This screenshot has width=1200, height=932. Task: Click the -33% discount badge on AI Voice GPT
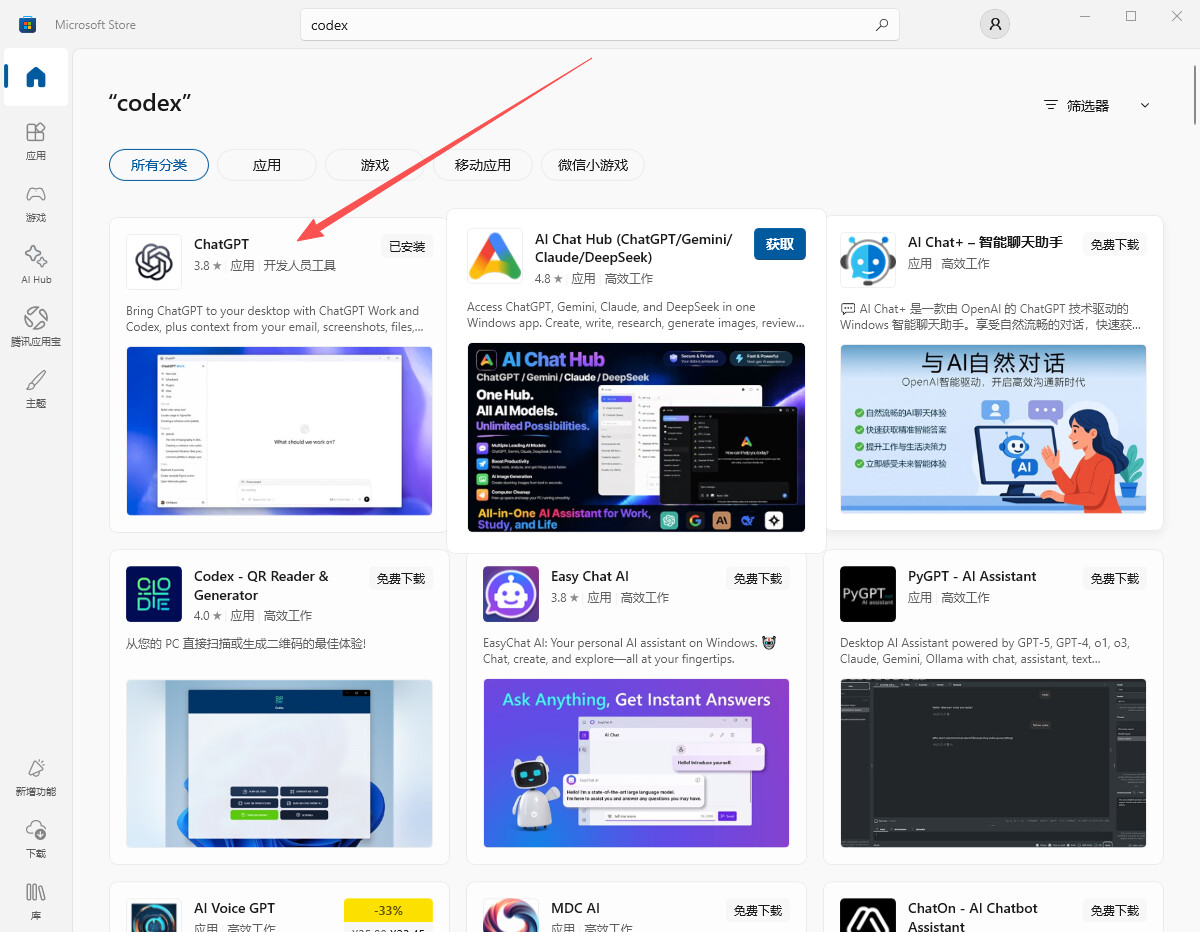pos(388,910)
